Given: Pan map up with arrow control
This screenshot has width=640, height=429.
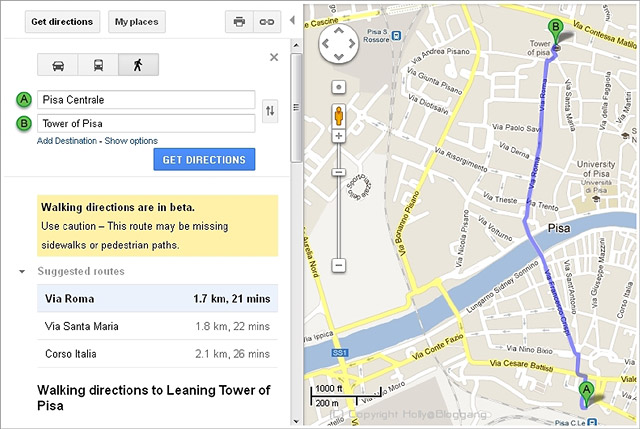Looking at the screenshot, I should 339,31.
